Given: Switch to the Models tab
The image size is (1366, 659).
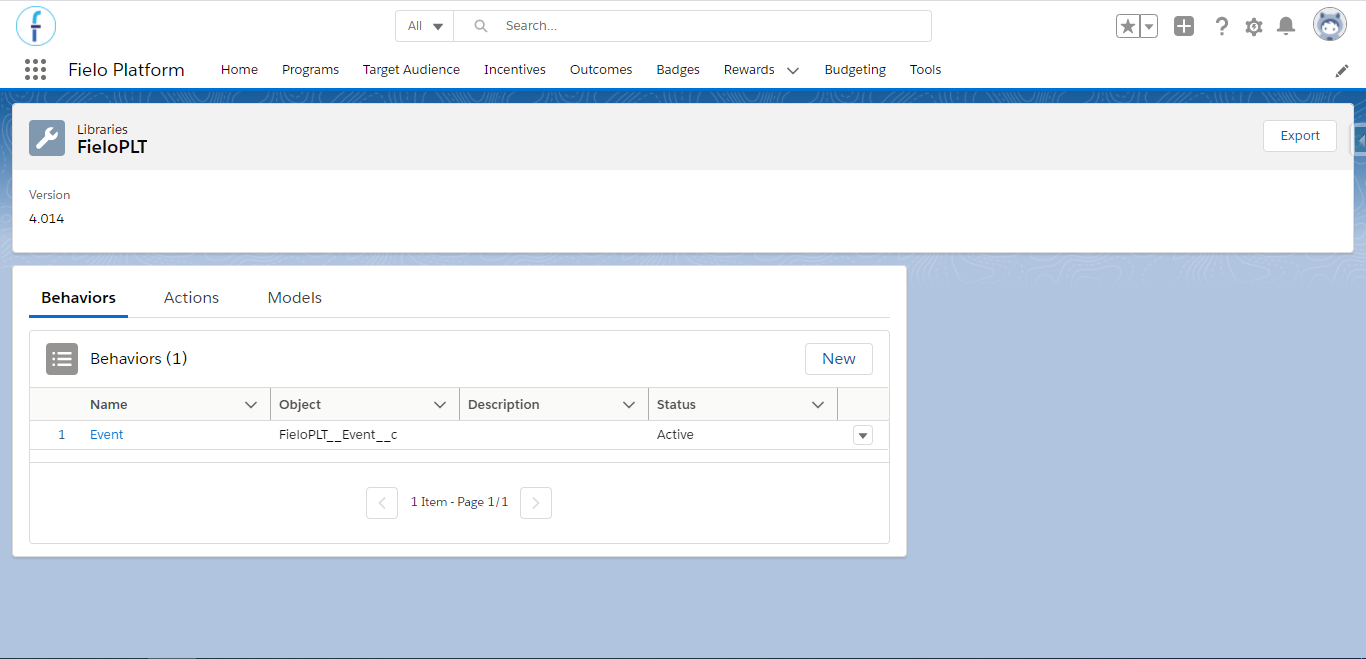Looking at the screenshot, I should (x=295, y=298).
